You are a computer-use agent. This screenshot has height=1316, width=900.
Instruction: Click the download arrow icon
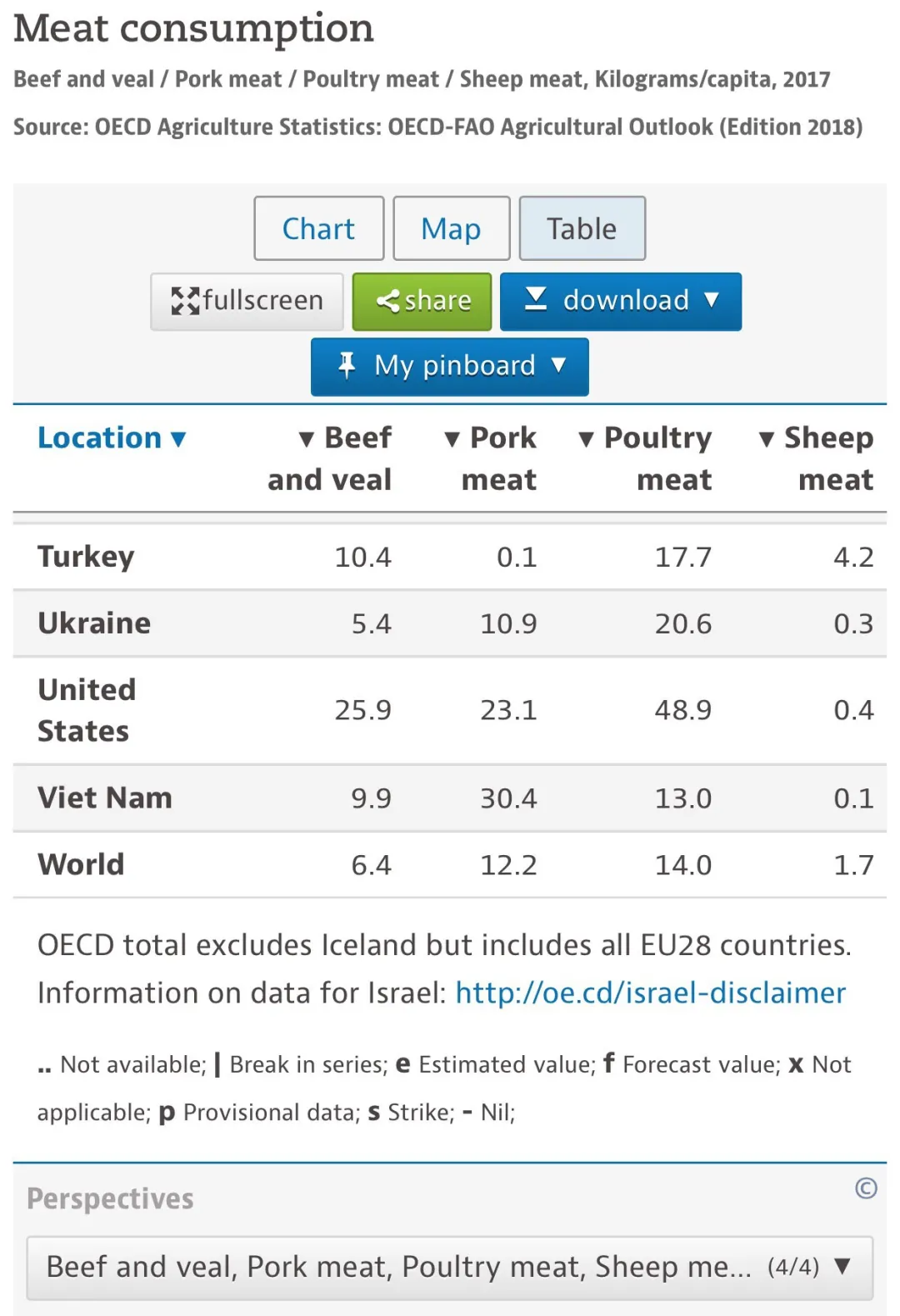coord(536,299)
